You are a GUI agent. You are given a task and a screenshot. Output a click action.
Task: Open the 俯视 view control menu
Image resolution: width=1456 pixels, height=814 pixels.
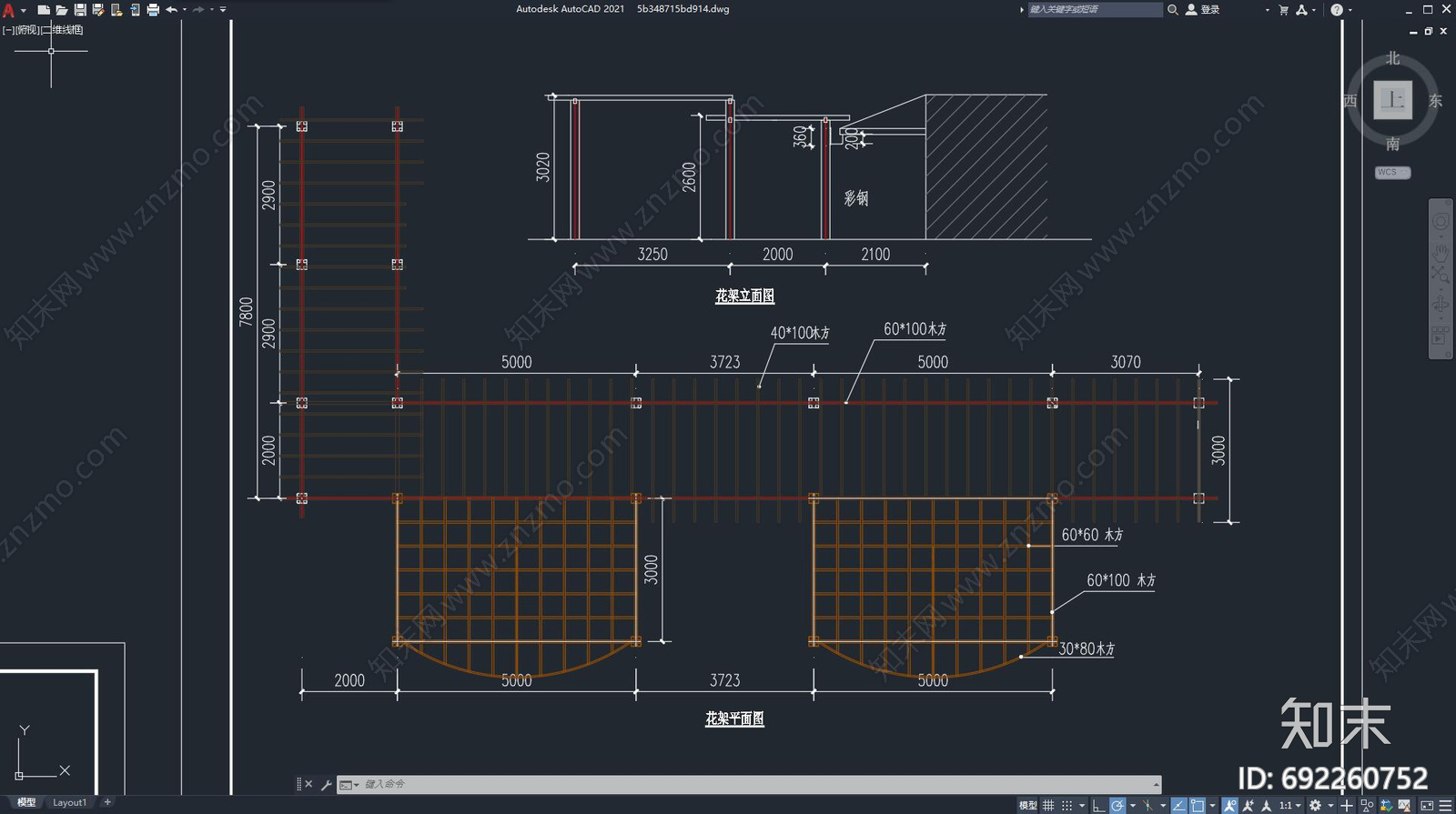pyautogui.click(x=27, y=30)
